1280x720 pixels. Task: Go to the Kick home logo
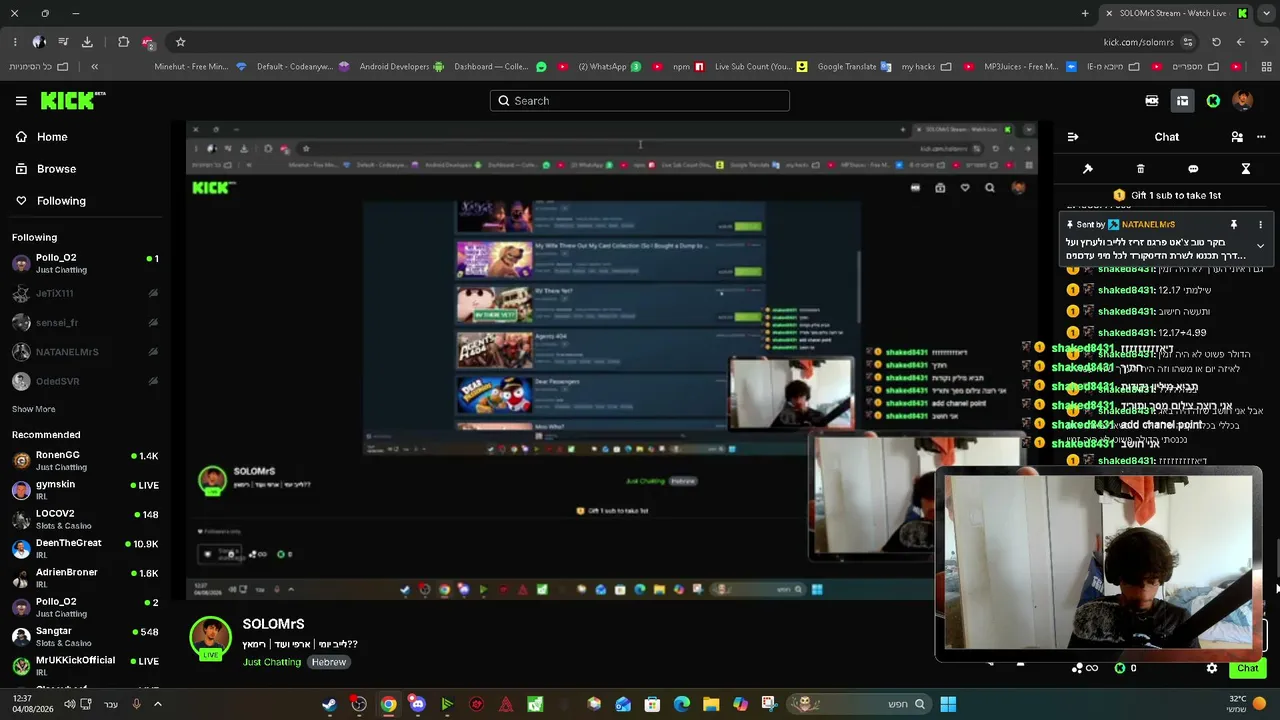tap(72, 100)
